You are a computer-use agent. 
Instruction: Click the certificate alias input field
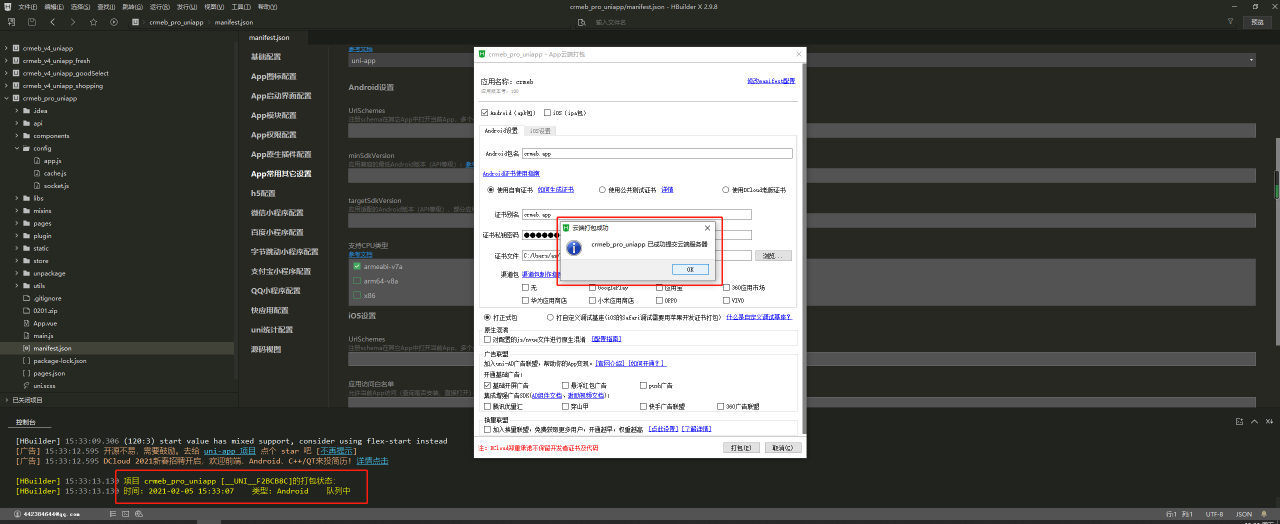[x=636, y=214]
